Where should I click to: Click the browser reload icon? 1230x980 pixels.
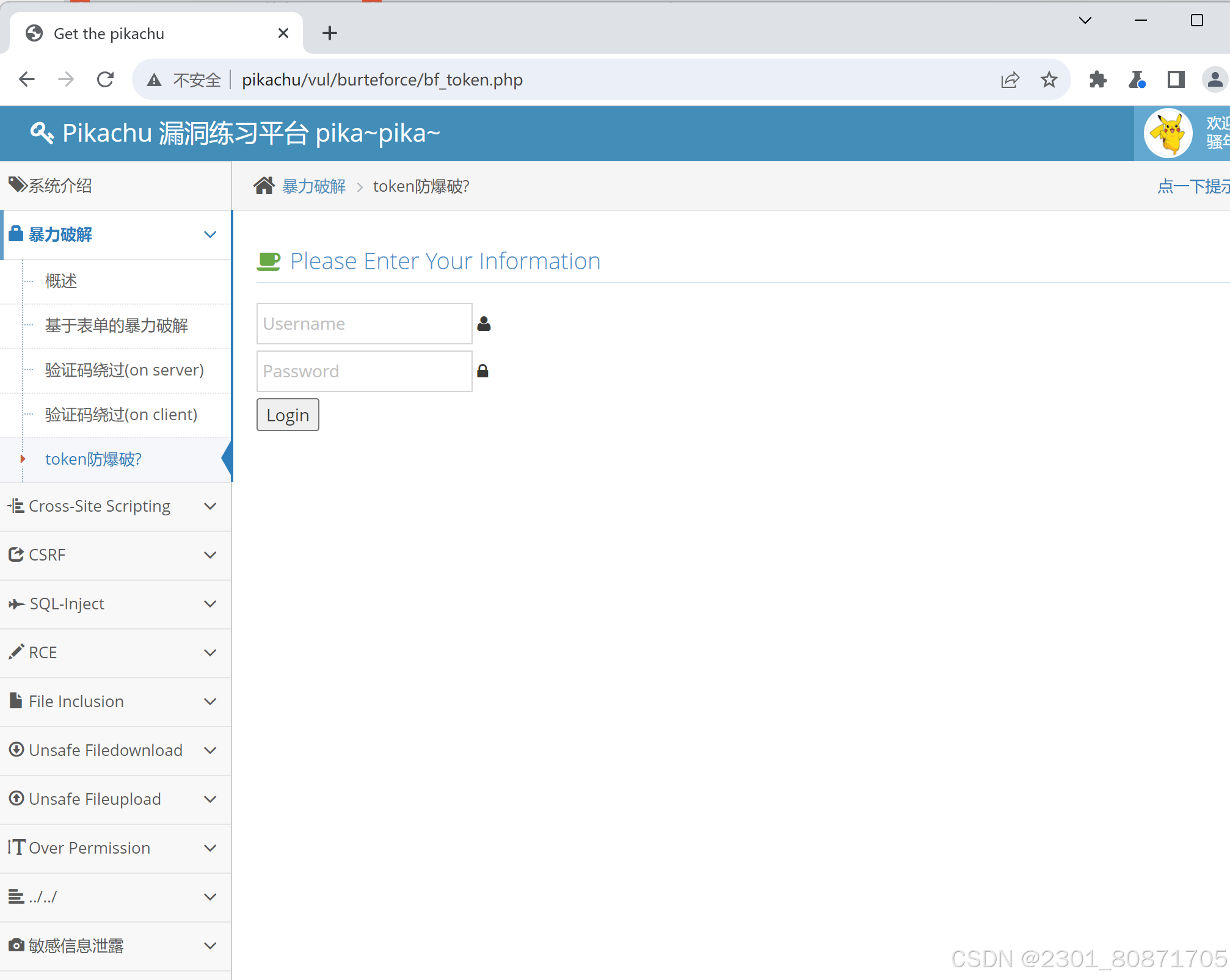tap(106, 79)
